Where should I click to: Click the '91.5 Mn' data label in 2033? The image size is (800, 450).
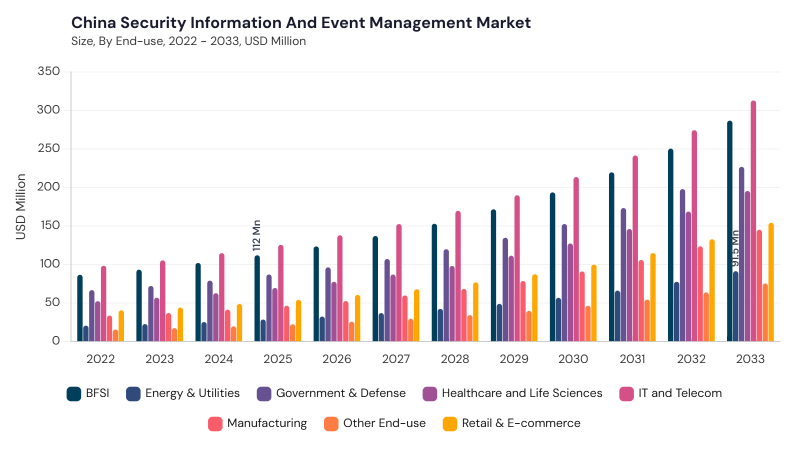tap(735, 248)
